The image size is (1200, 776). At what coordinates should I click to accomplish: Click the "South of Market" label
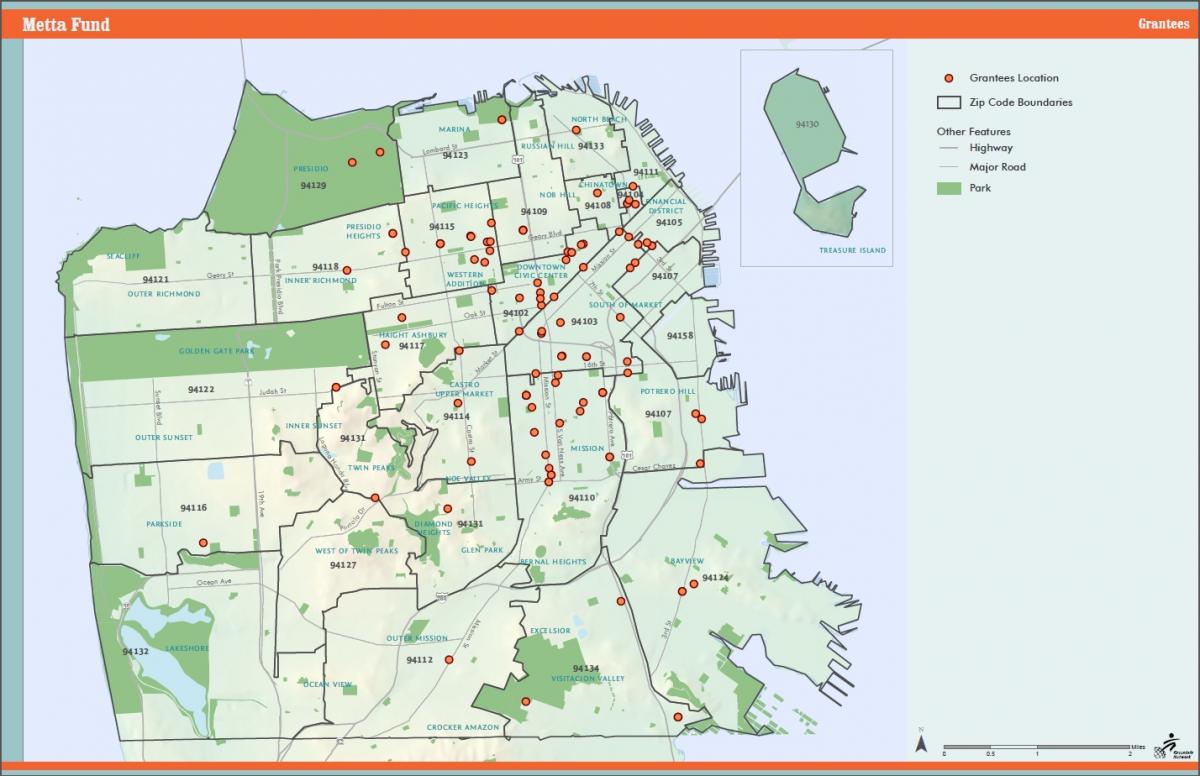(x=626, y=304)
